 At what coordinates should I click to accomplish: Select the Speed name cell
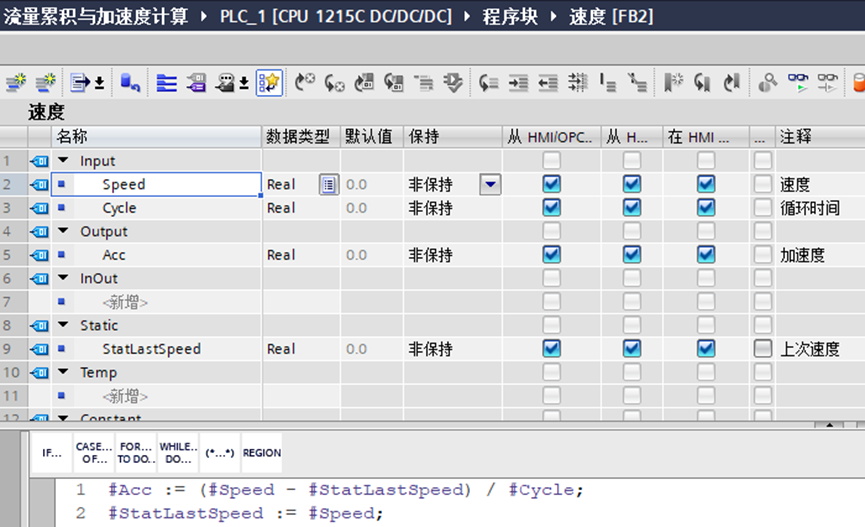point(156,184)
